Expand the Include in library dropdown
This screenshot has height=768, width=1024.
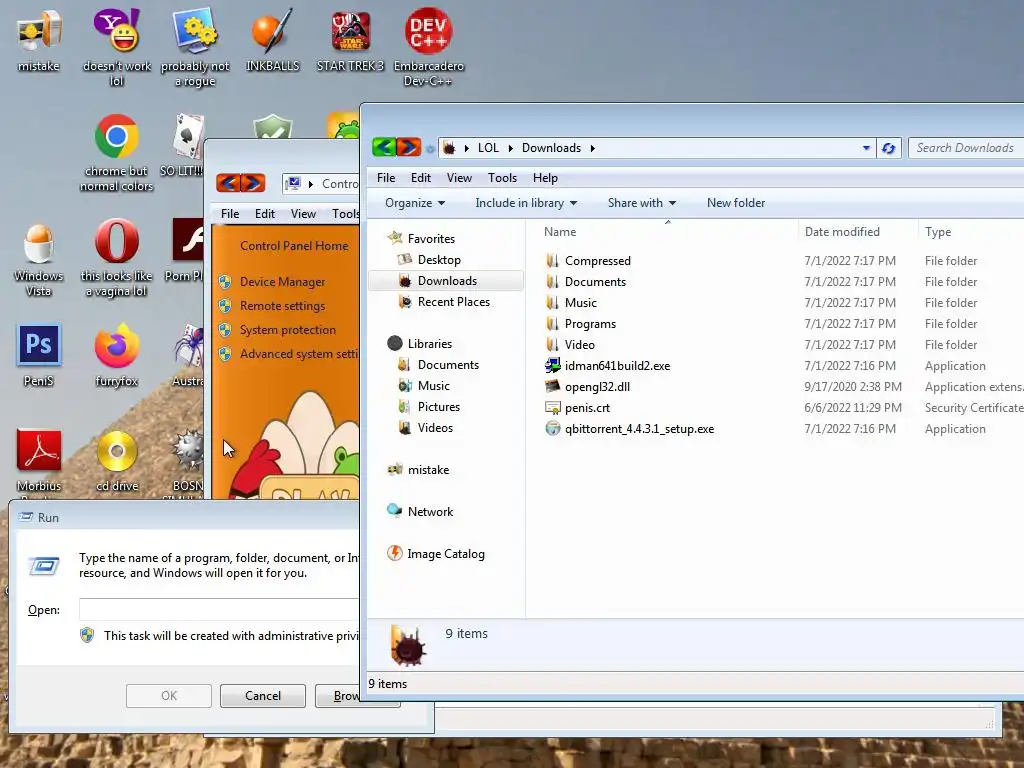click(526, 203)
